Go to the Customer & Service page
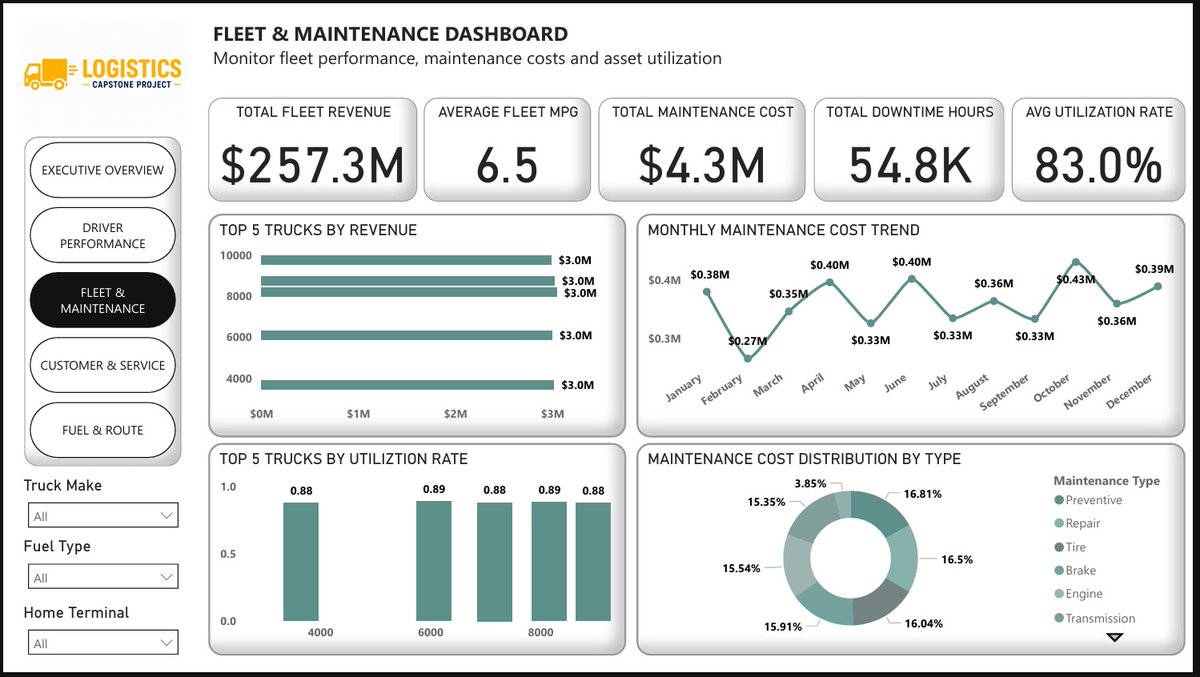Screen dimensions: 1200x677 point(103,365)
